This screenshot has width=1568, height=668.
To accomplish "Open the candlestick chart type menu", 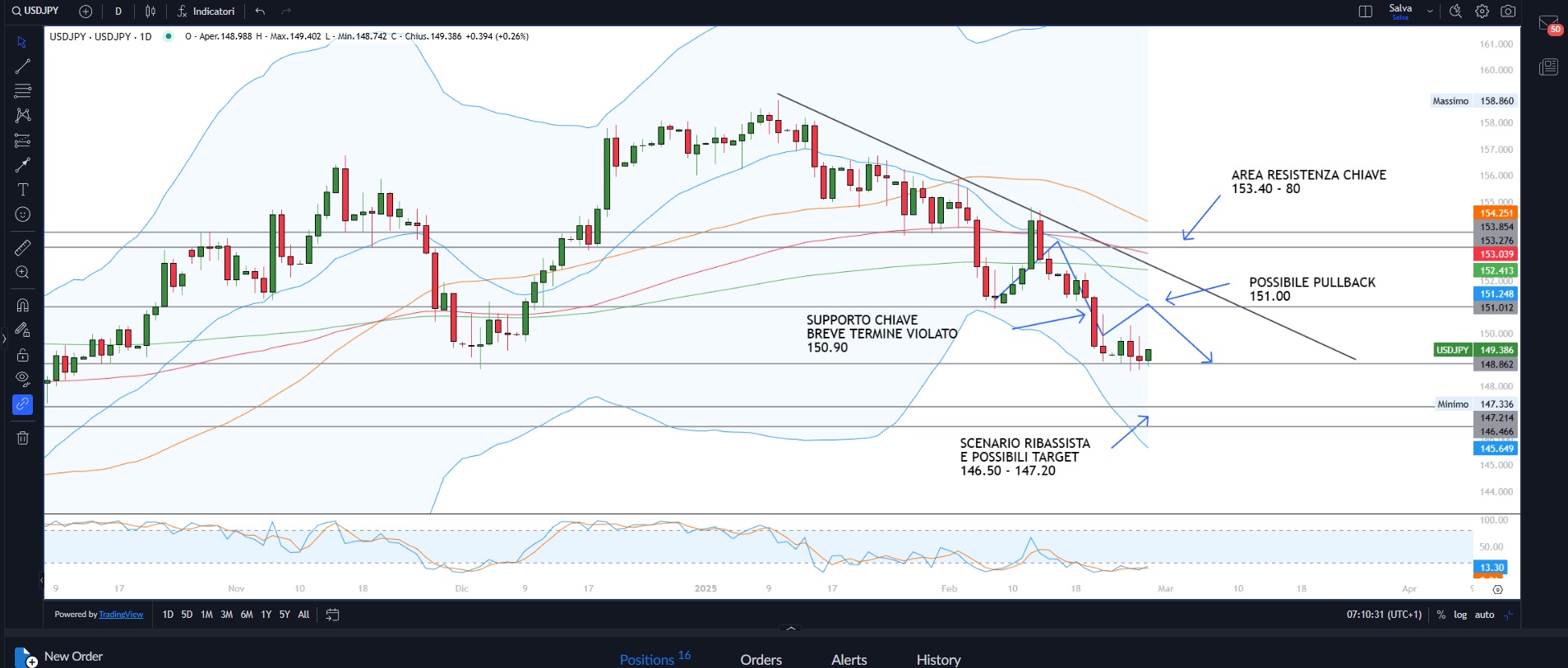I will (150, 12).
